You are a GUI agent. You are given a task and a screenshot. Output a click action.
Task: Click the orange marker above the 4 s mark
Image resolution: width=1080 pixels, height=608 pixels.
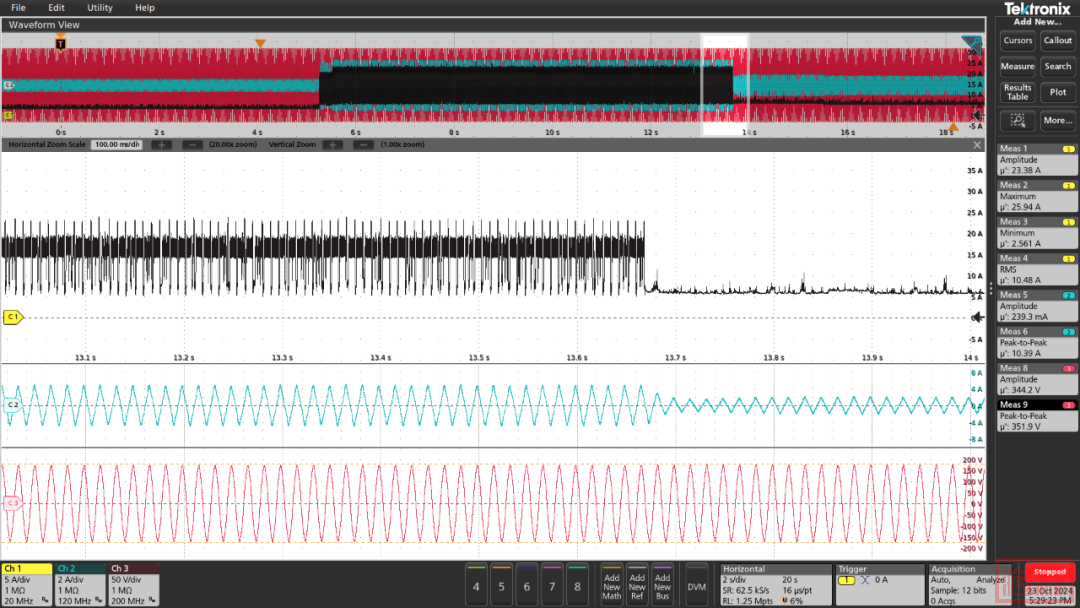(x=260, y=43)
